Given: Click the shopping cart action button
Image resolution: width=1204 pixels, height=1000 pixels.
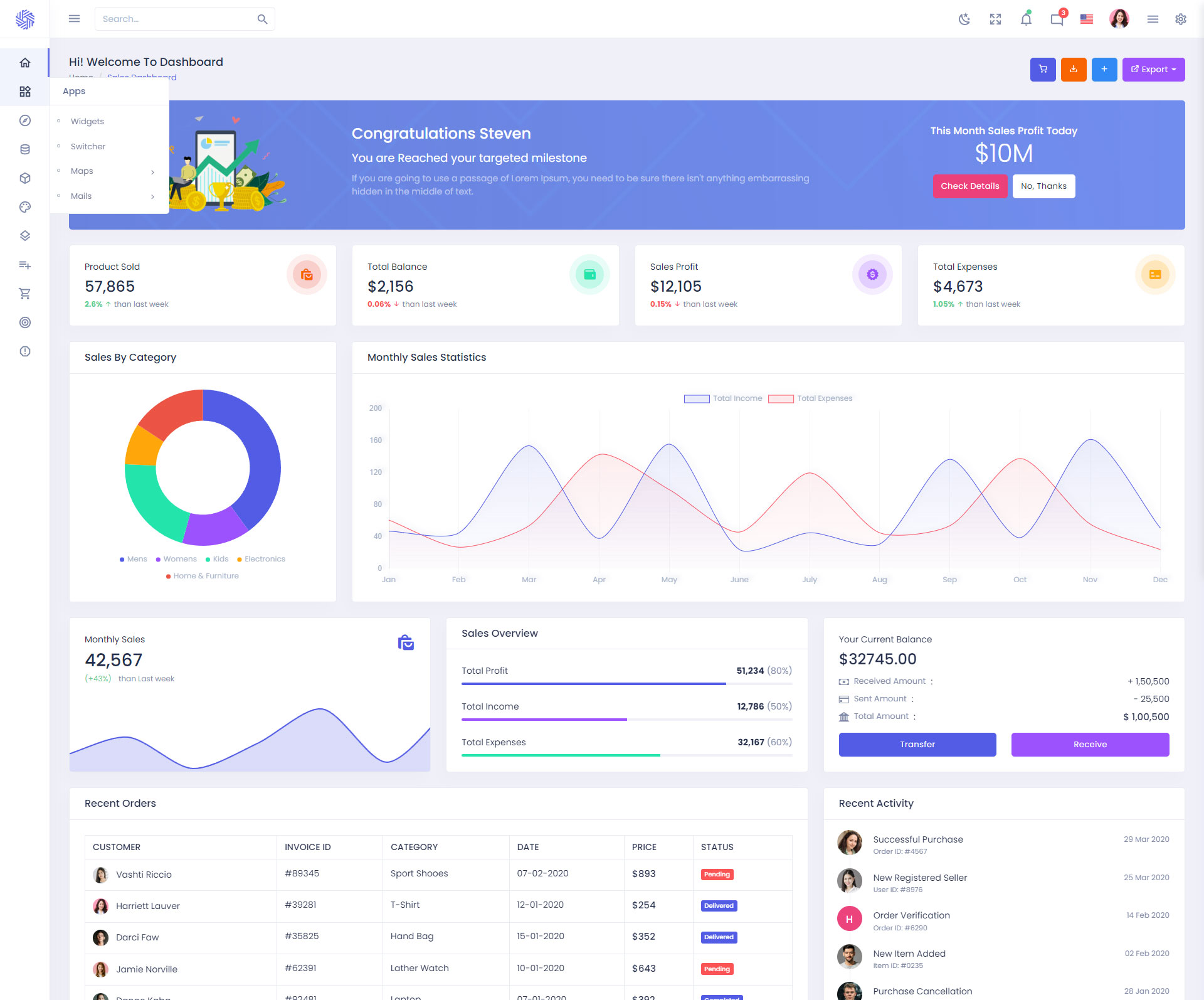Looking at the screenshot, I should (x=1043, y=69).
